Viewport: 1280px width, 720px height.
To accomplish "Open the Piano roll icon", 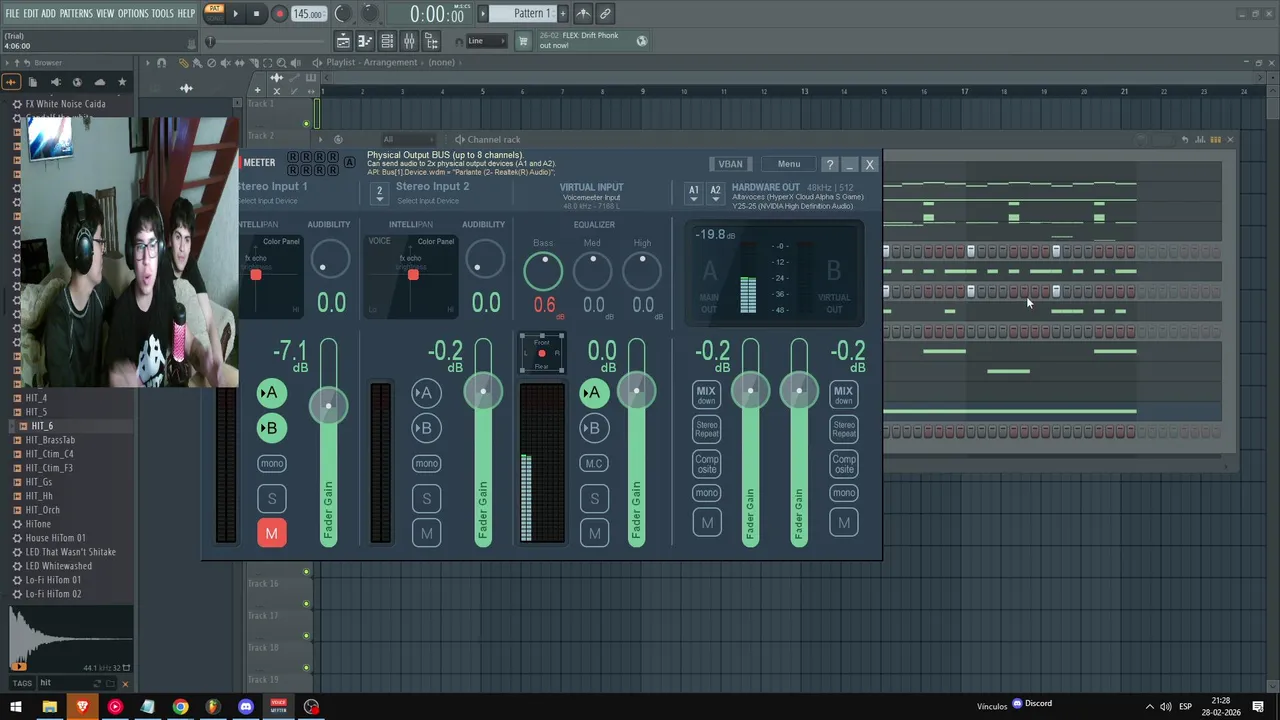I will [365, 41].
